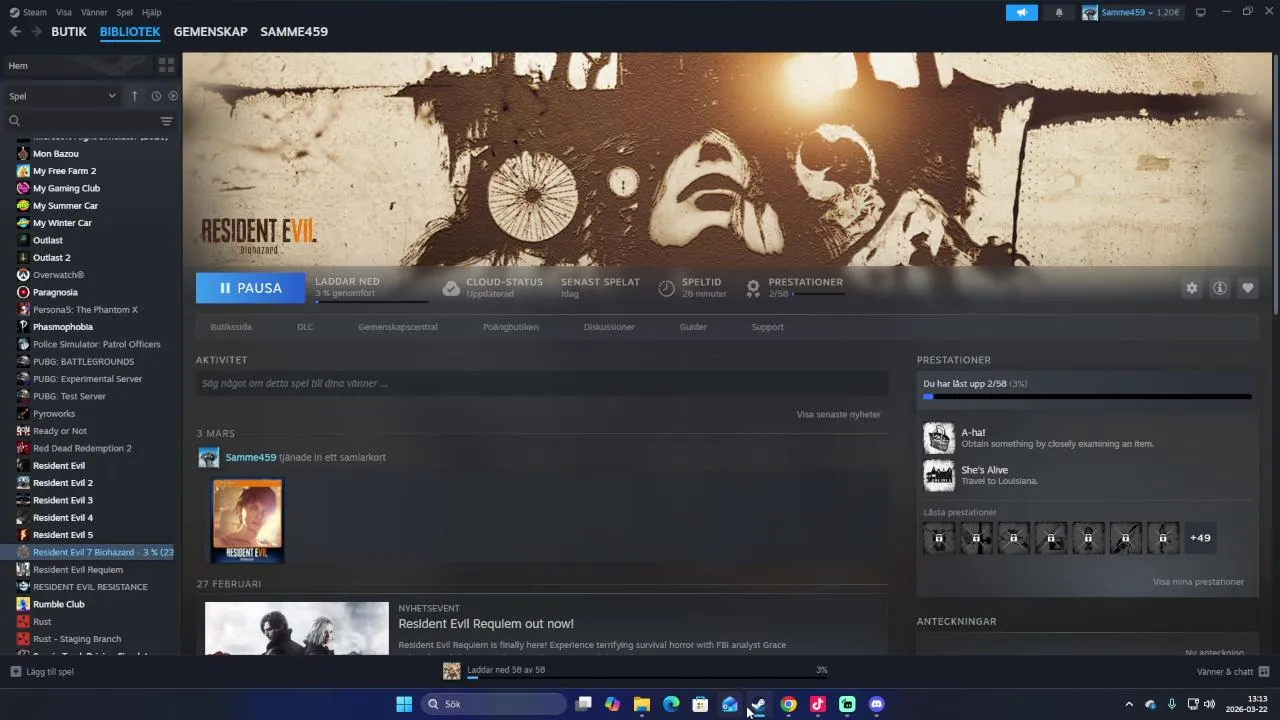Click Visa mina prestationer

click(1198, 582)
